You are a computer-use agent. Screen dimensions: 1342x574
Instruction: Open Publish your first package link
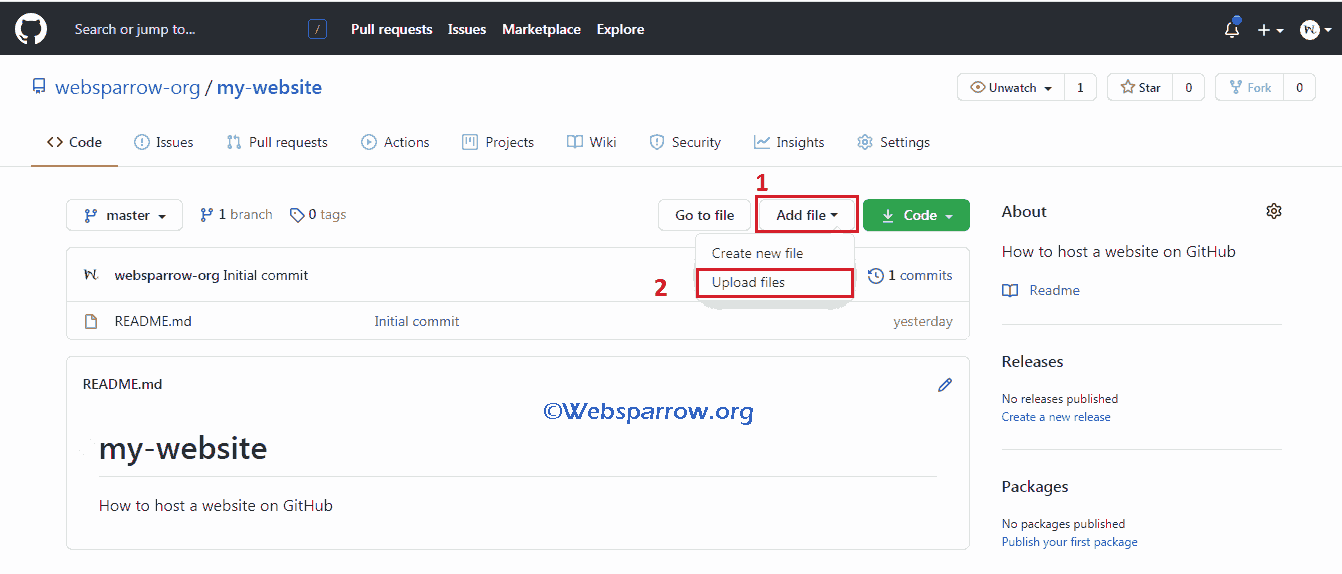[x=1069, y=542]
